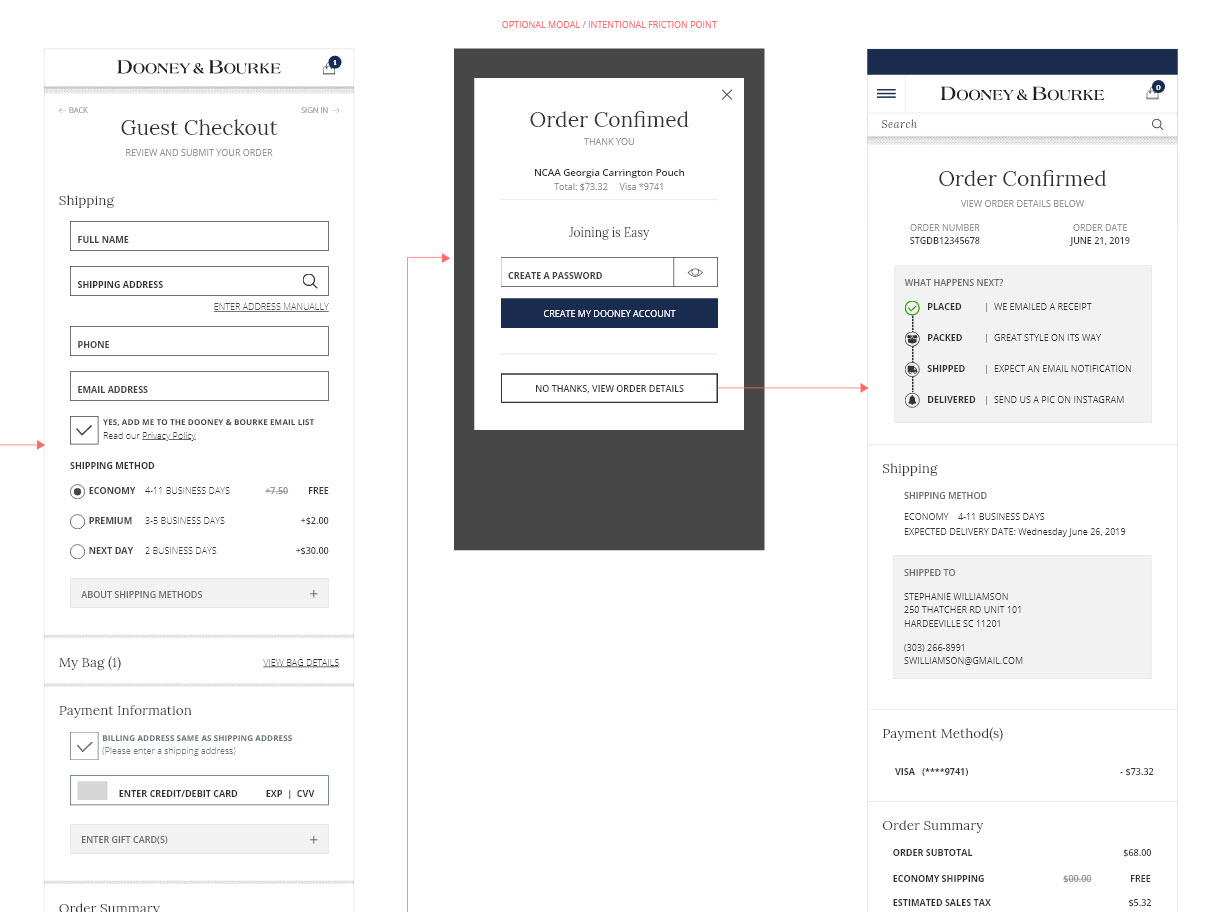Click the Shipped truck status icon
The height and width of the screenshot is (912, 1218).
[912, 370]
